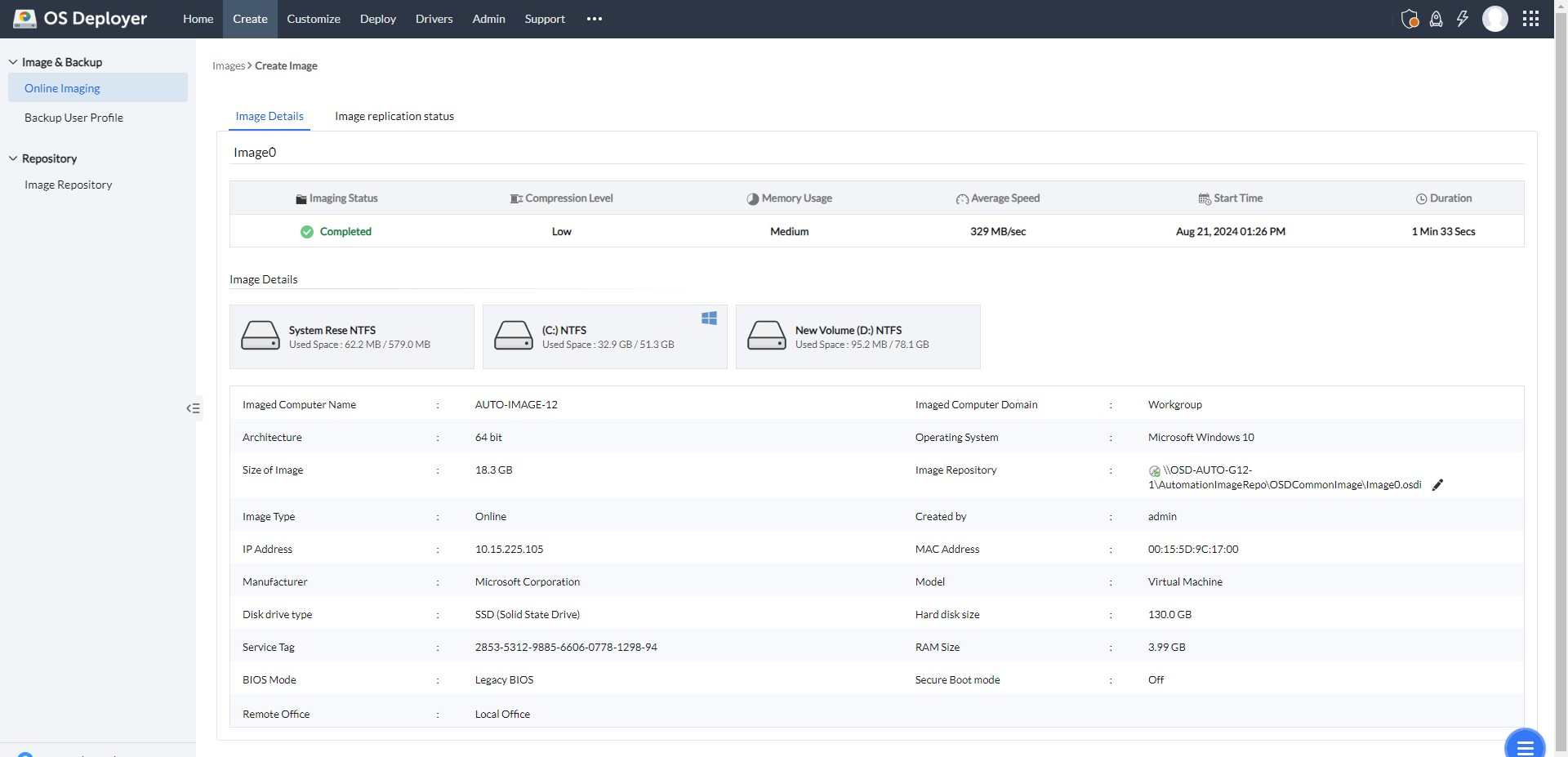Toggle the sidebar collapse arrow
The width and height of the screenshot is (1568, 757).
tap(194, 407)
